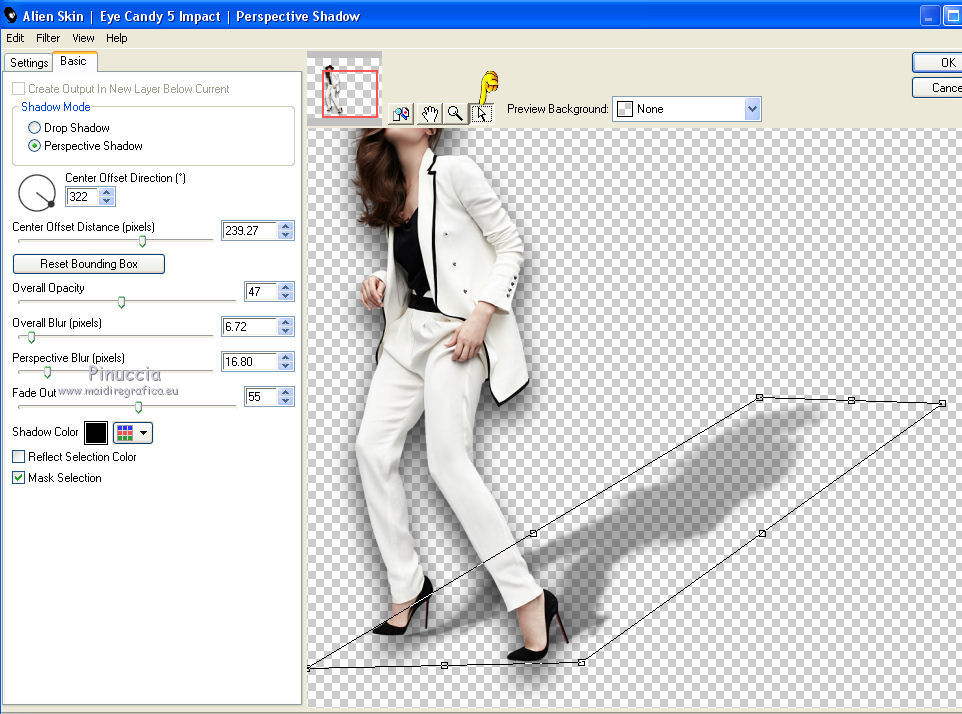Select Drop Shadow radio button

(x=35, y=128)
